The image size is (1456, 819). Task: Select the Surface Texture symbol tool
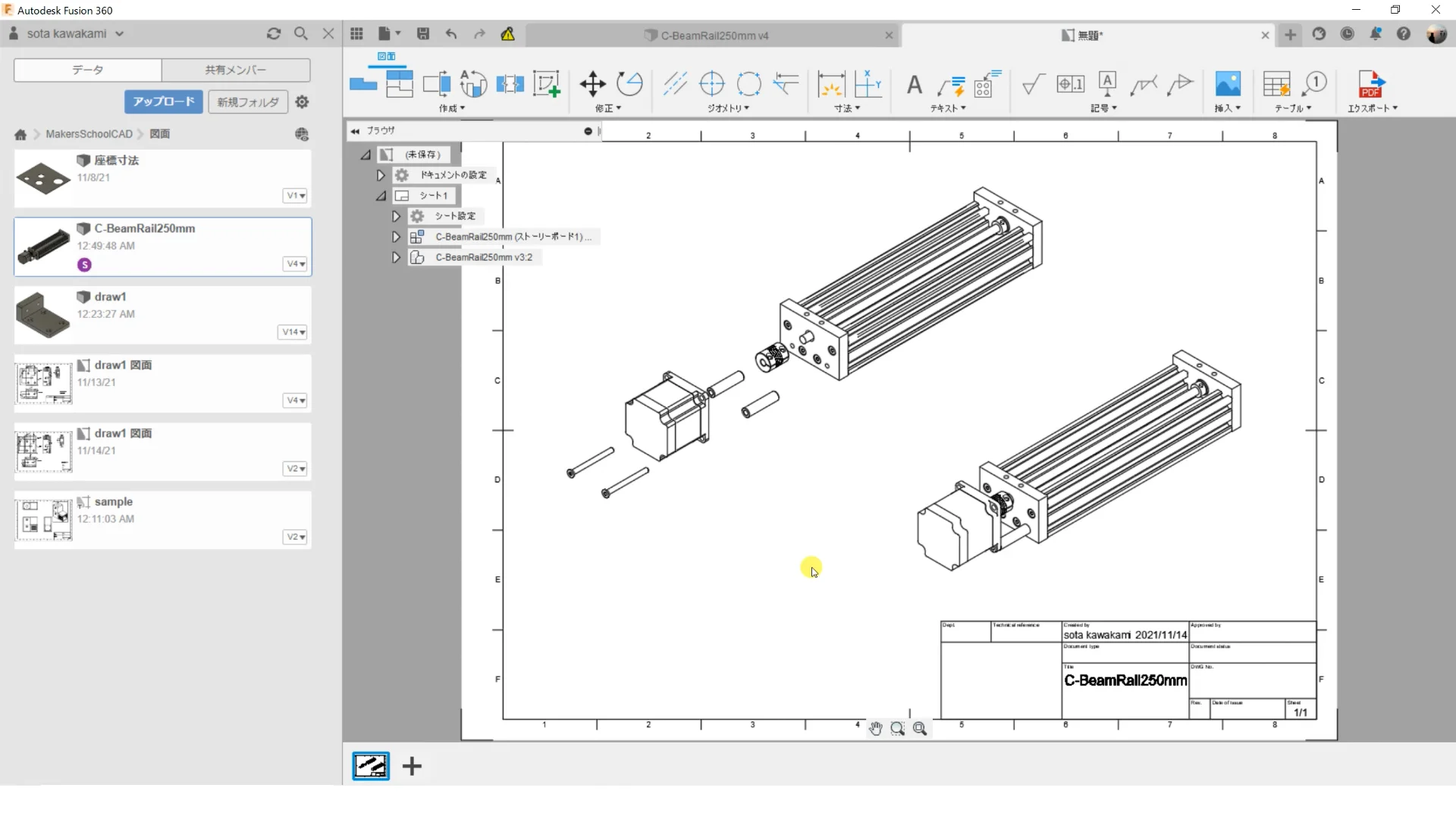pyautogui.click(x=1033, y=84)
